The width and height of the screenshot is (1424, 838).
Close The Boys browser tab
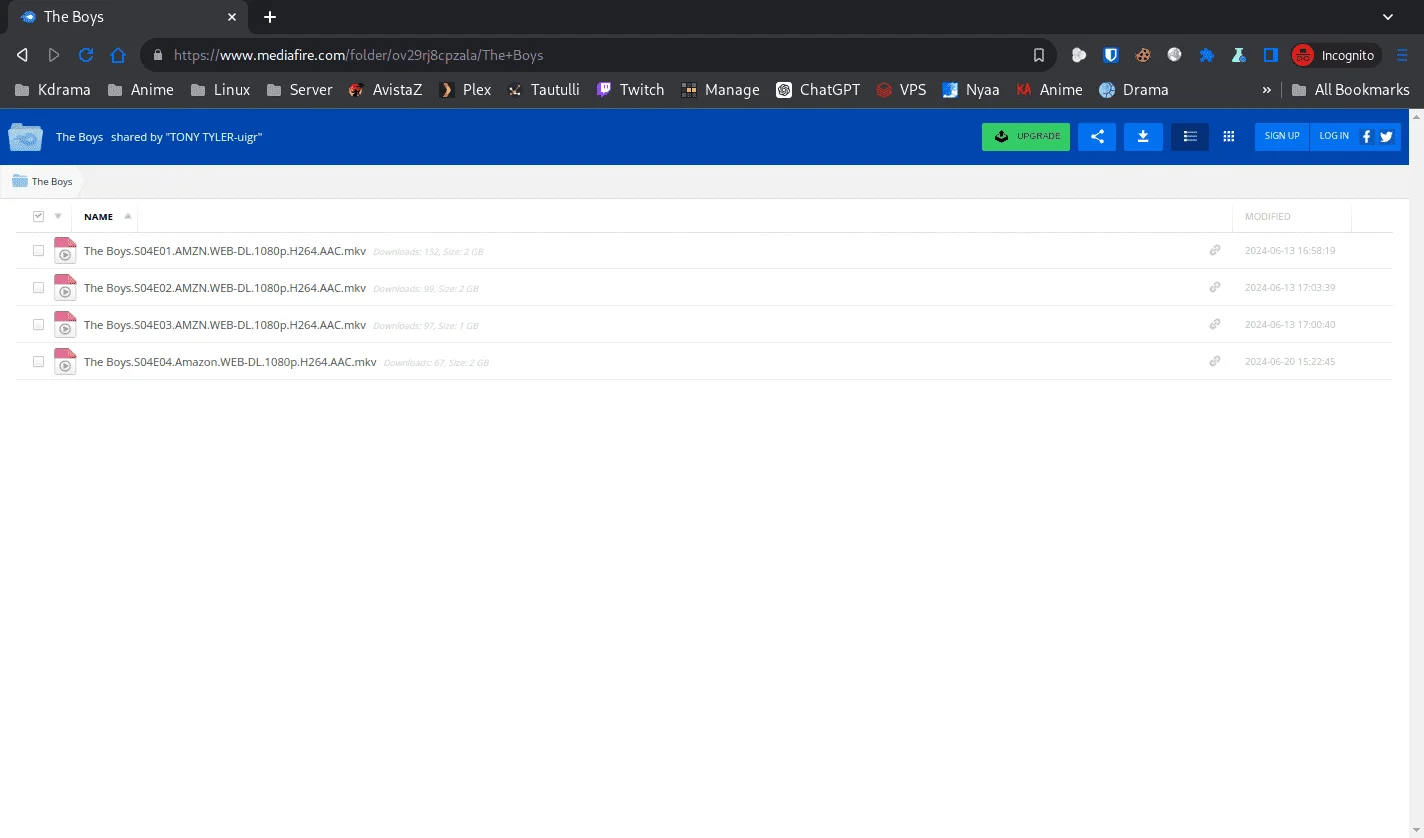(231, 17)
